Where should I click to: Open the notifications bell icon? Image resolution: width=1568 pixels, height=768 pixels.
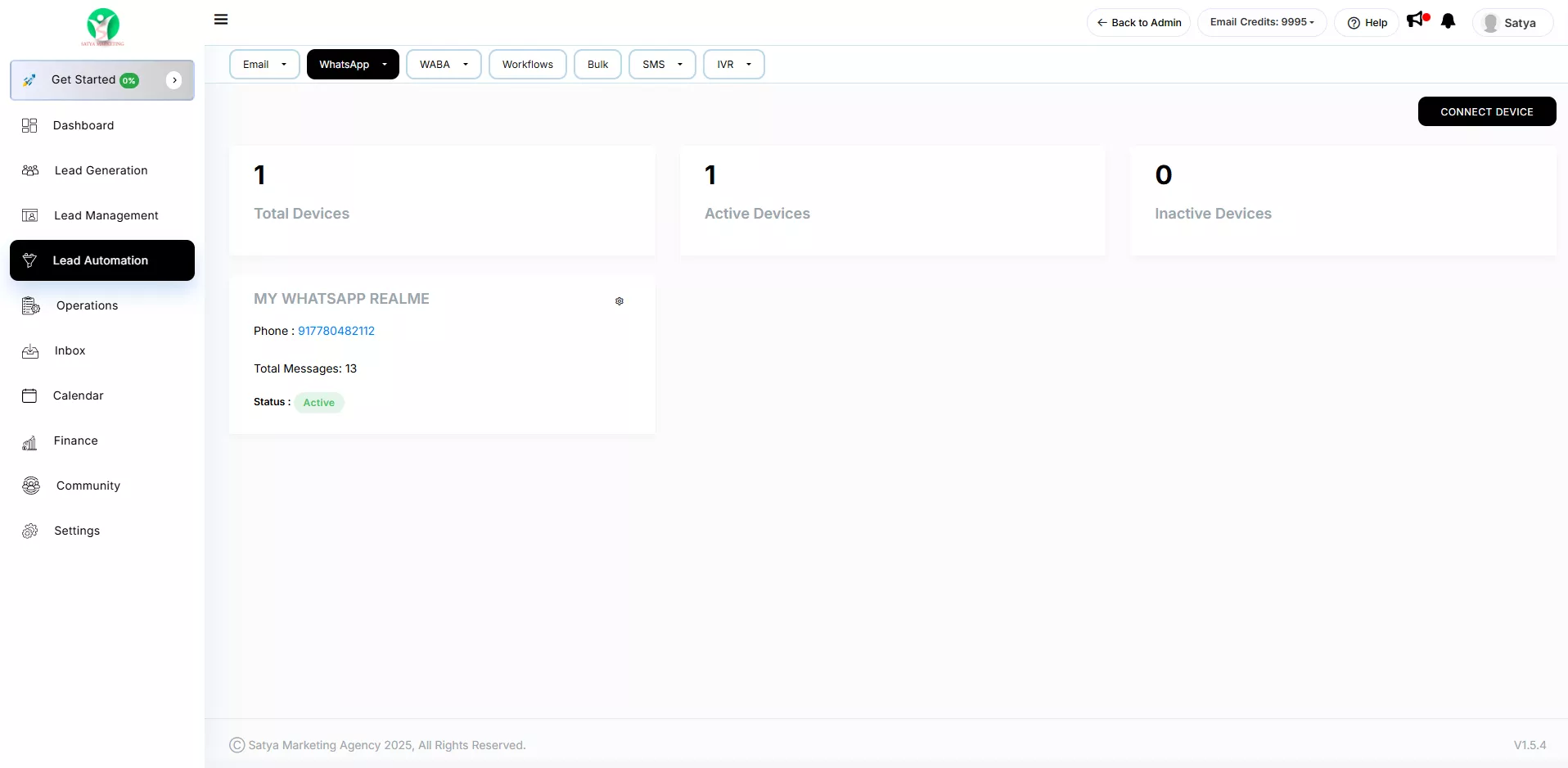(1448, 21)
